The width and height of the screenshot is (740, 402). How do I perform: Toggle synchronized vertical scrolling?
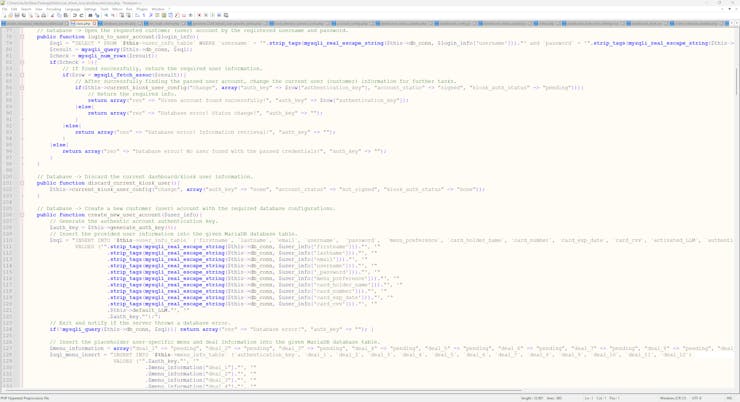click(x=121, y=15)
